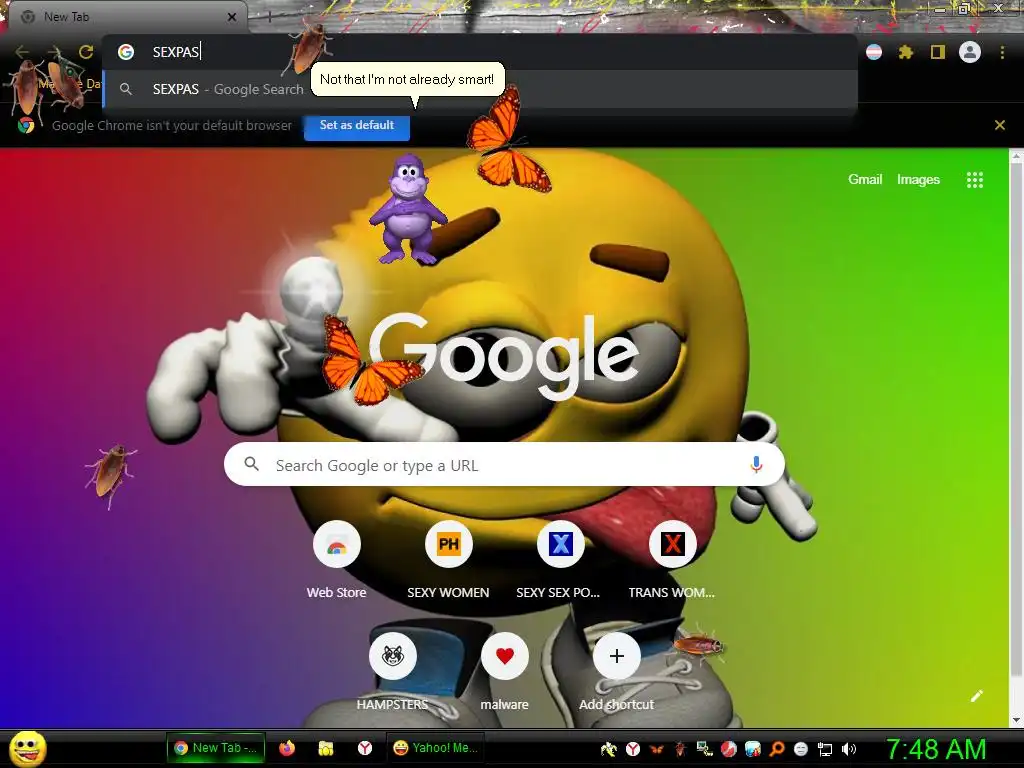Screen dimensions: 1024x768
Task: Go back using the back arrow
Action: [x=22, y=52]
